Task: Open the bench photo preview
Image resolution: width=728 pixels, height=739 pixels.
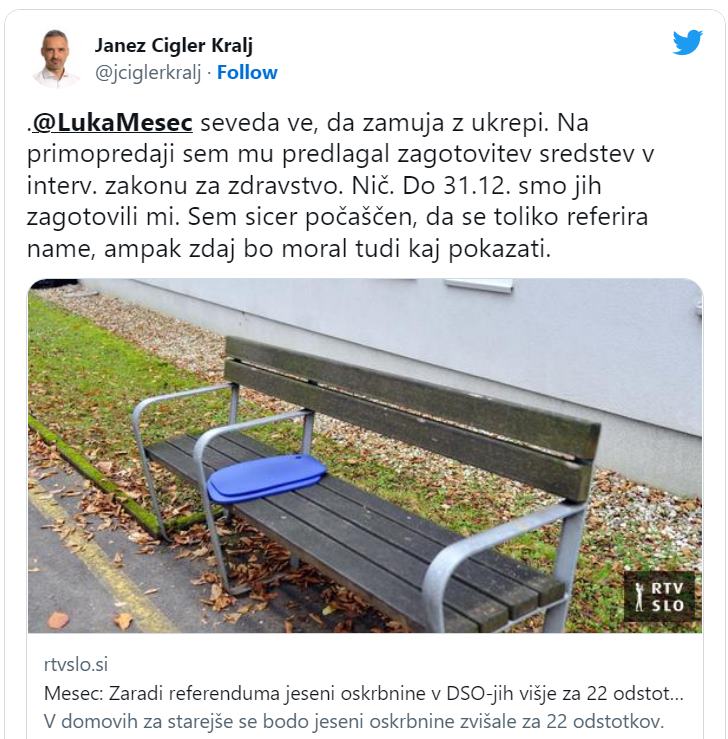Action: (365, 455)
